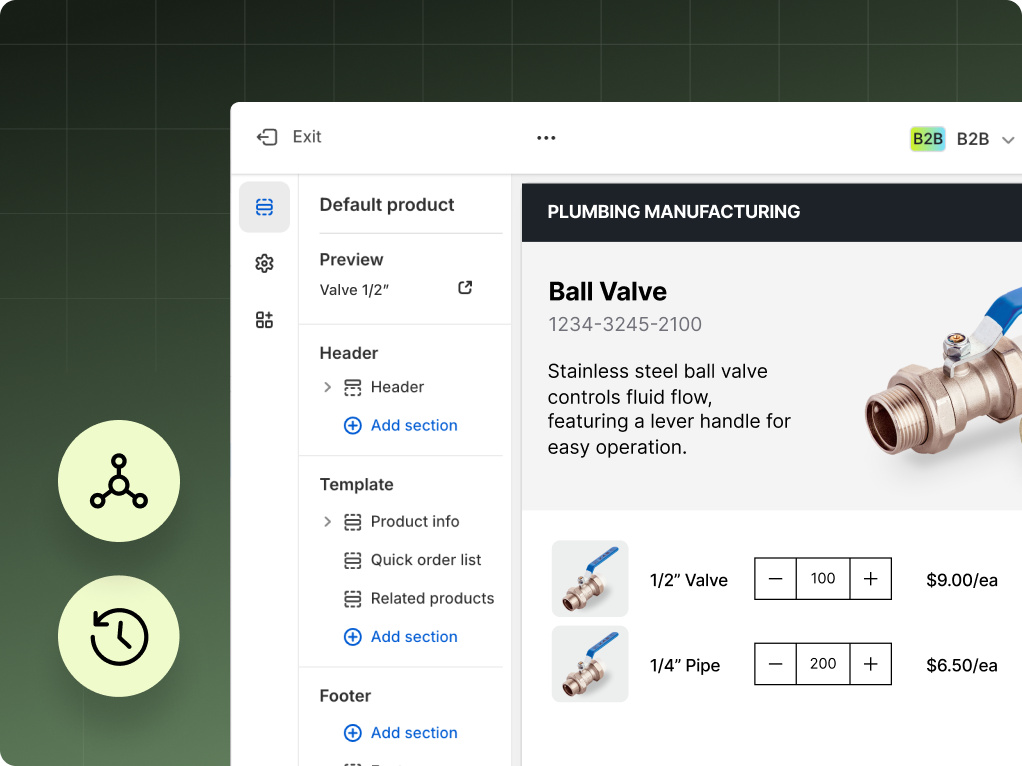Open the App embeds sidebar icon
This screenshot has width=1022, height=766.
click(264, 320)
